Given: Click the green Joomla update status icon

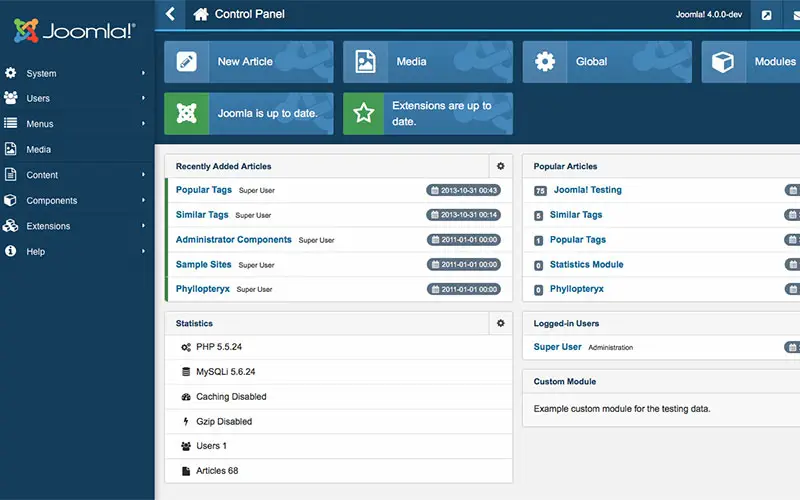Looking at the screenshot, I should point(187,113).
